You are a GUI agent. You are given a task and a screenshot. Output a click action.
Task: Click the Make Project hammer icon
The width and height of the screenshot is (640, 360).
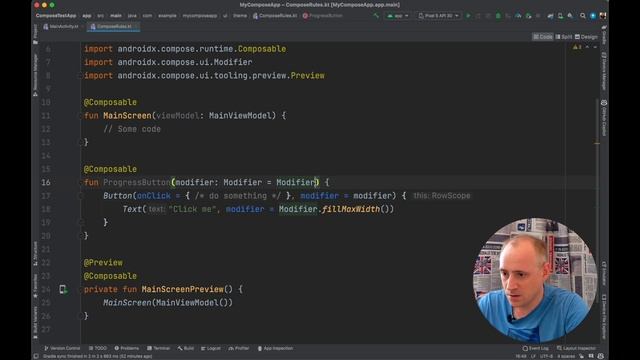376,16
